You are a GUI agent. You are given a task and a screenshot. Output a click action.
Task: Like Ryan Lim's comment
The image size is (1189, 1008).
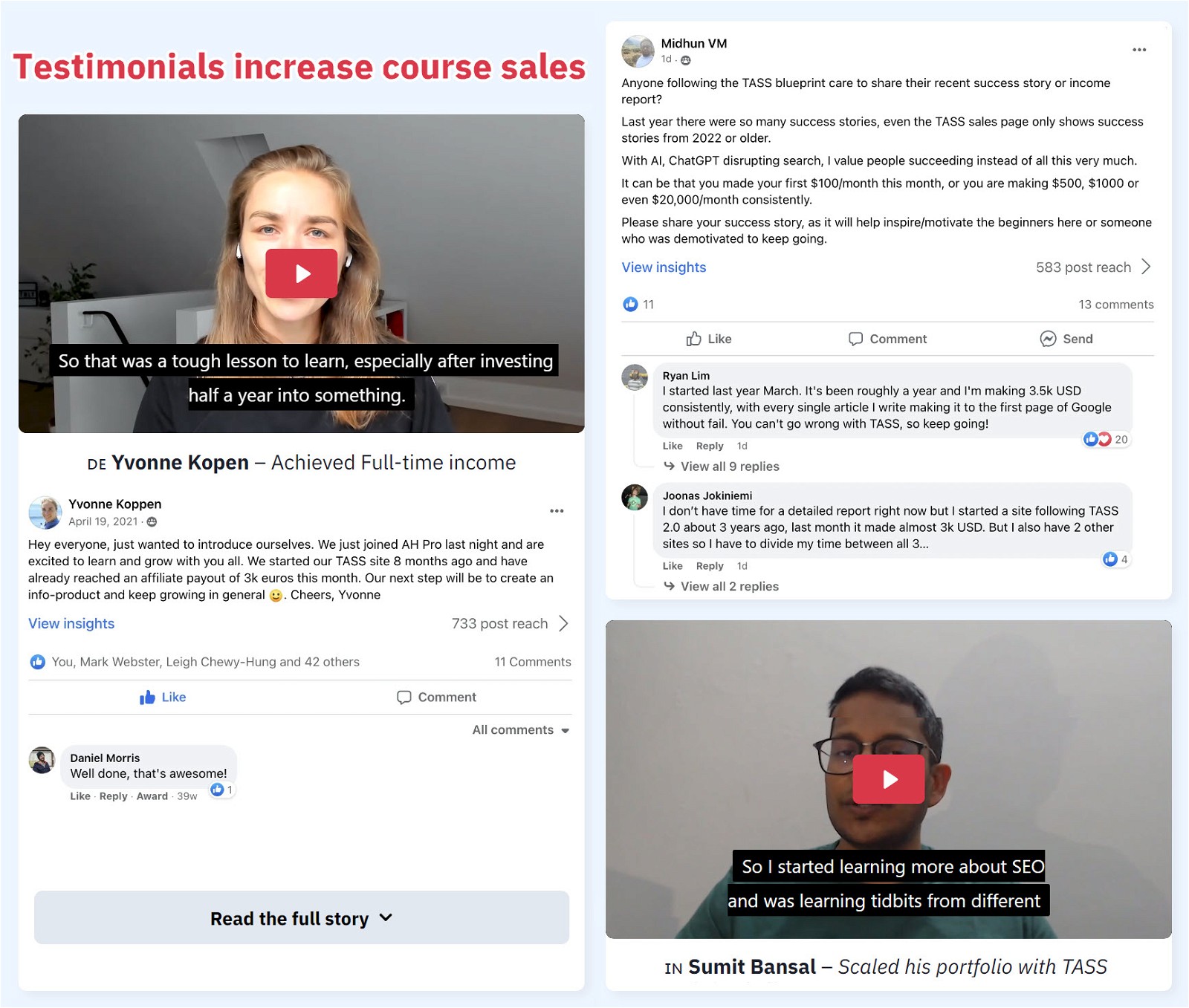point(672,446)
